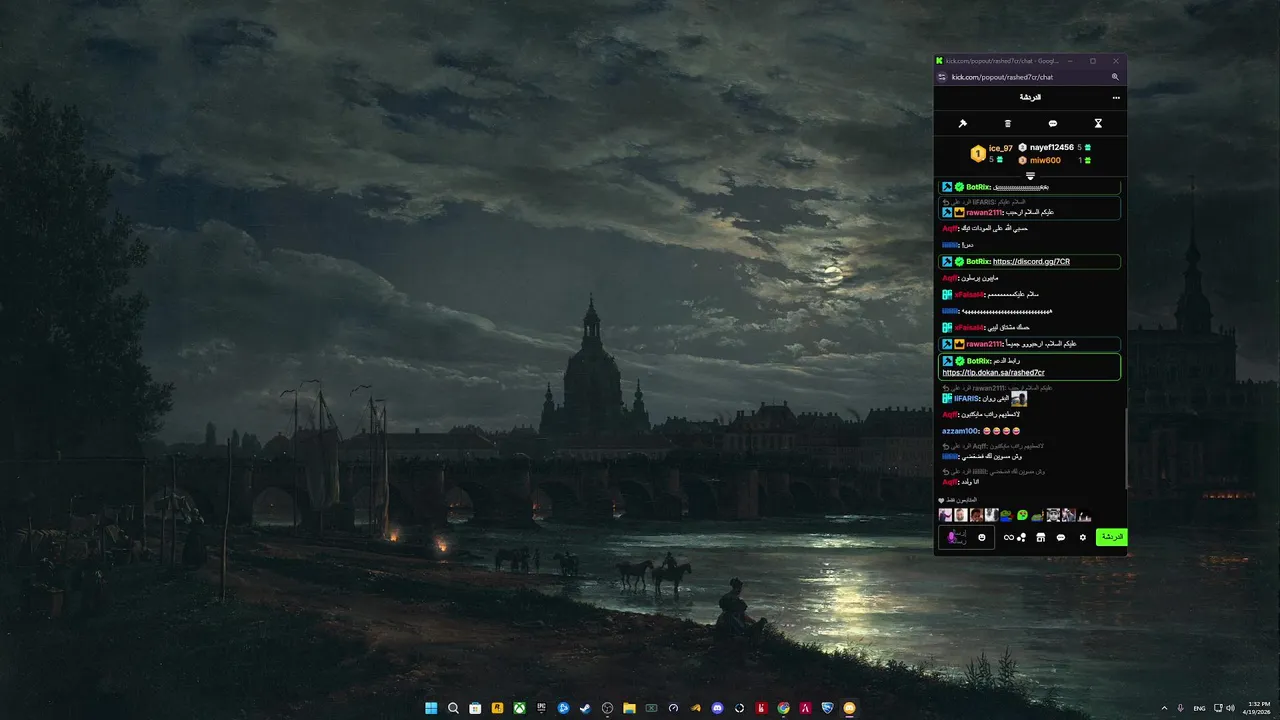This screenshot has width=1280, height=720.
Task: Click the hourglass slow-mode icon
Action: coord(1098,124)
